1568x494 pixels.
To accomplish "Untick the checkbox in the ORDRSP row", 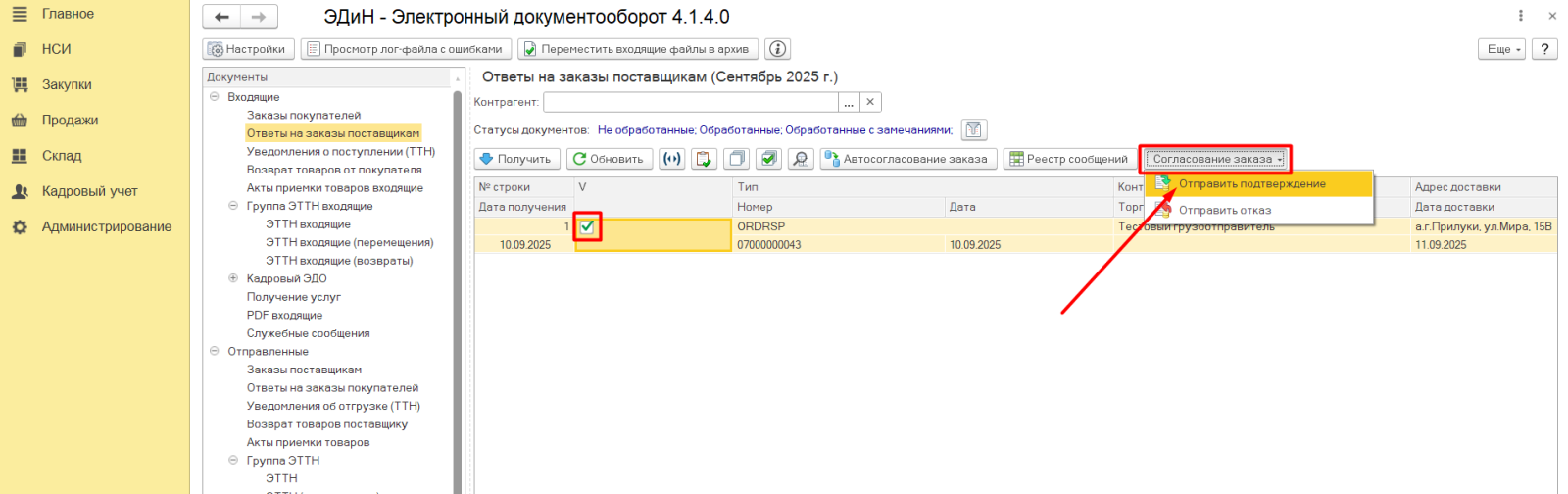I will coord(587,226).
